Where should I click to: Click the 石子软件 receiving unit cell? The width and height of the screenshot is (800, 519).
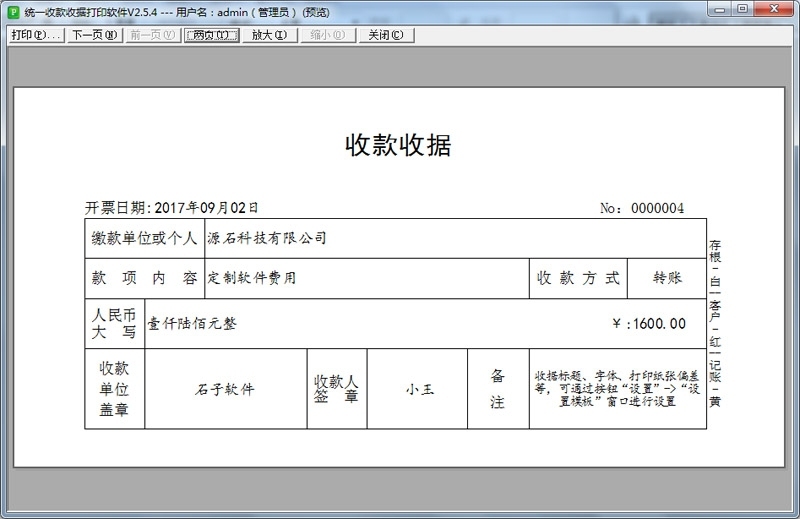[225, 389]
